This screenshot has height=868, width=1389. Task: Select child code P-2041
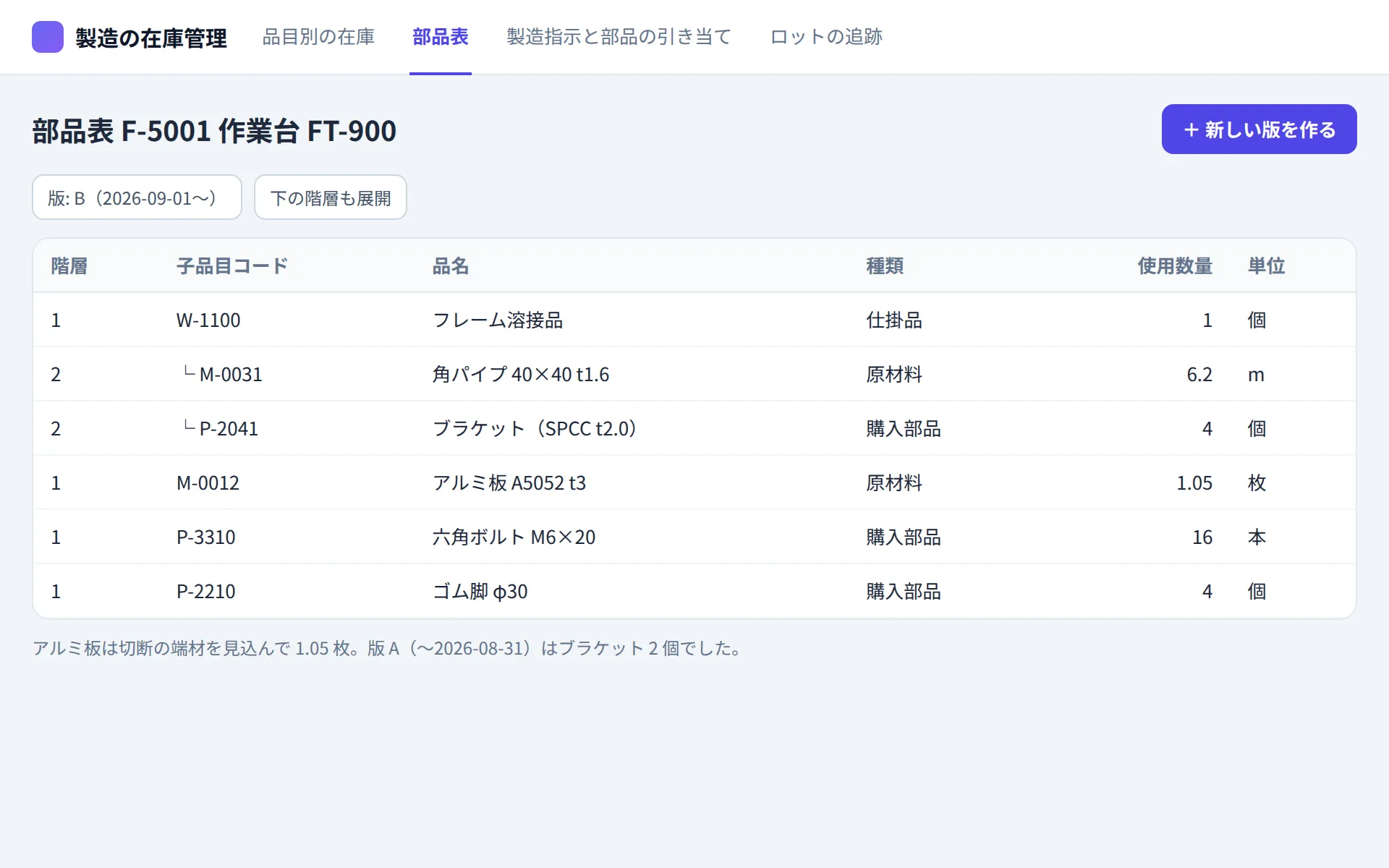[229, 429]
